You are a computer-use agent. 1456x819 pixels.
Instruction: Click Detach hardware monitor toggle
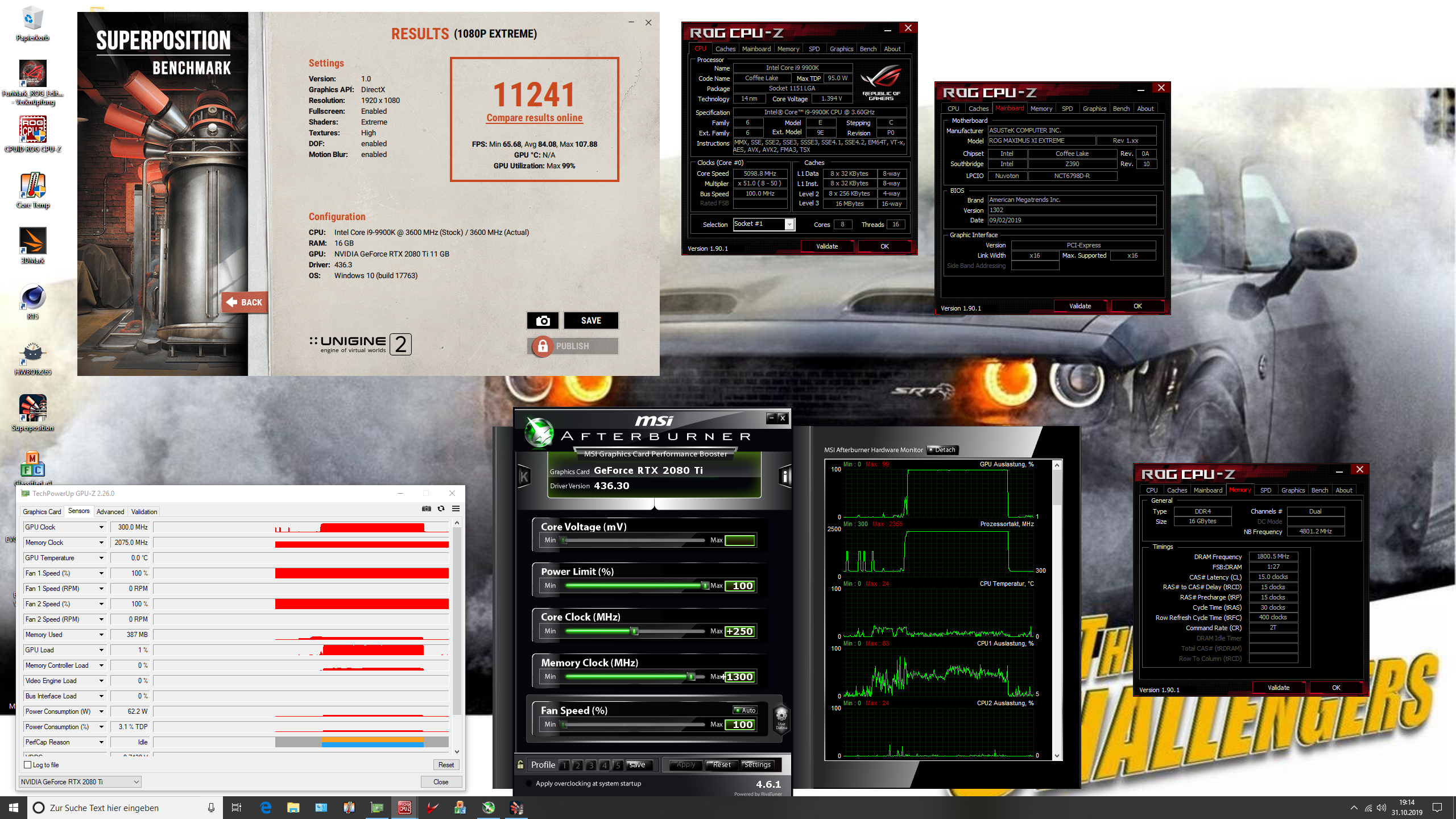[x=943, y=450]
